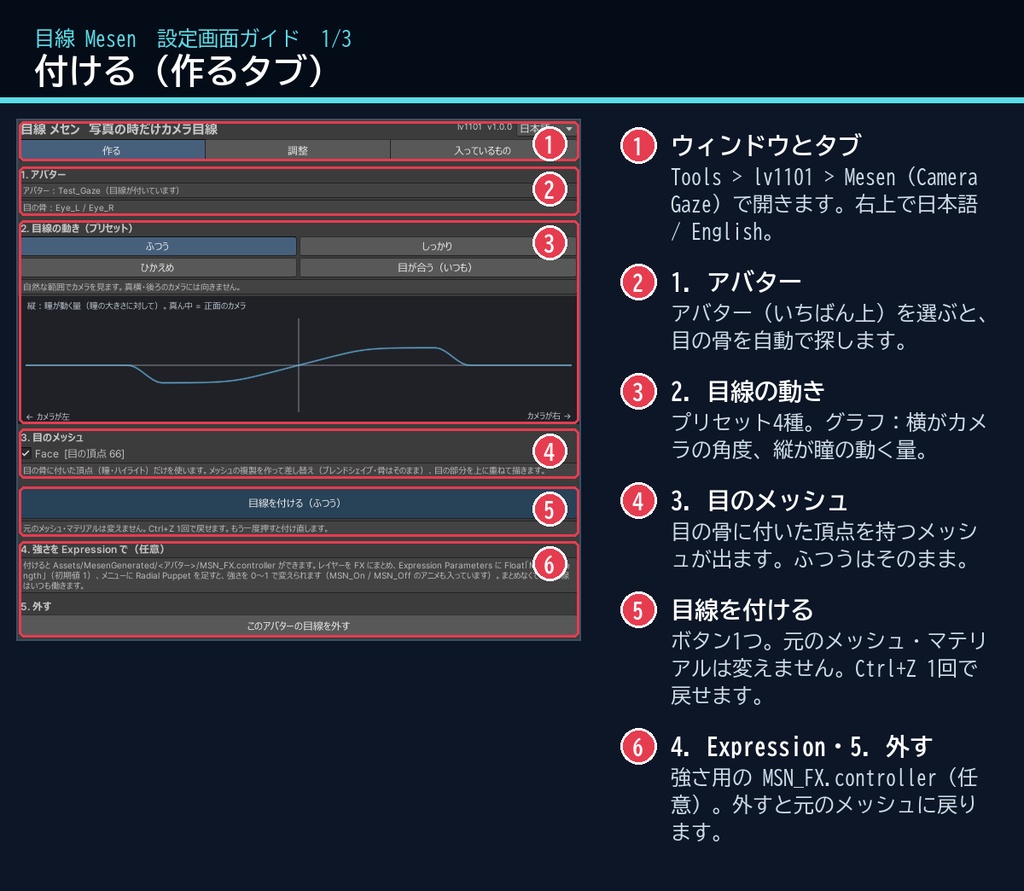Select the ふつう gaze preset

coord(158,246)
